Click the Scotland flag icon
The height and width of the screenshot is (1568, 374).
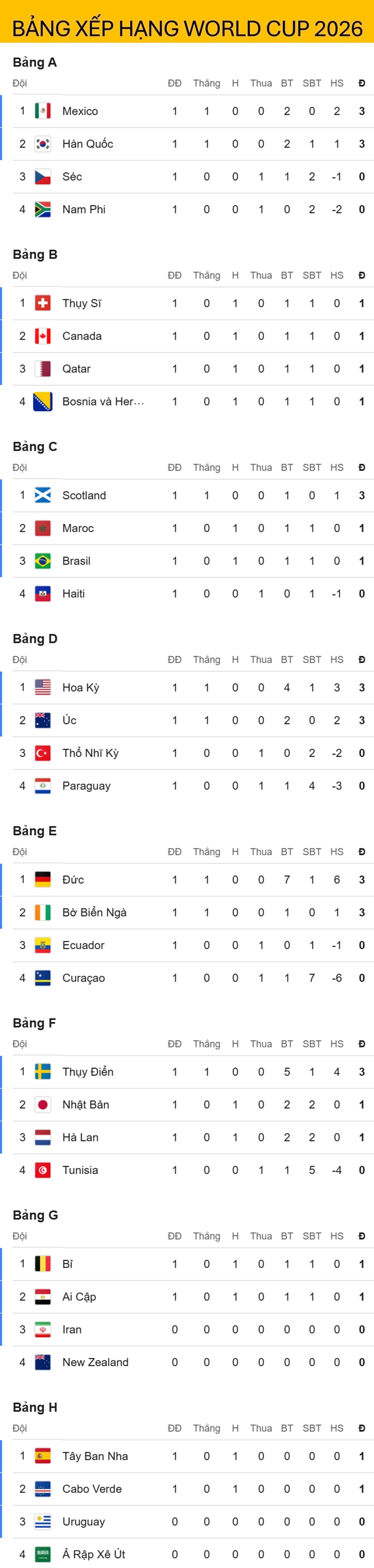[x=43, y=495]
